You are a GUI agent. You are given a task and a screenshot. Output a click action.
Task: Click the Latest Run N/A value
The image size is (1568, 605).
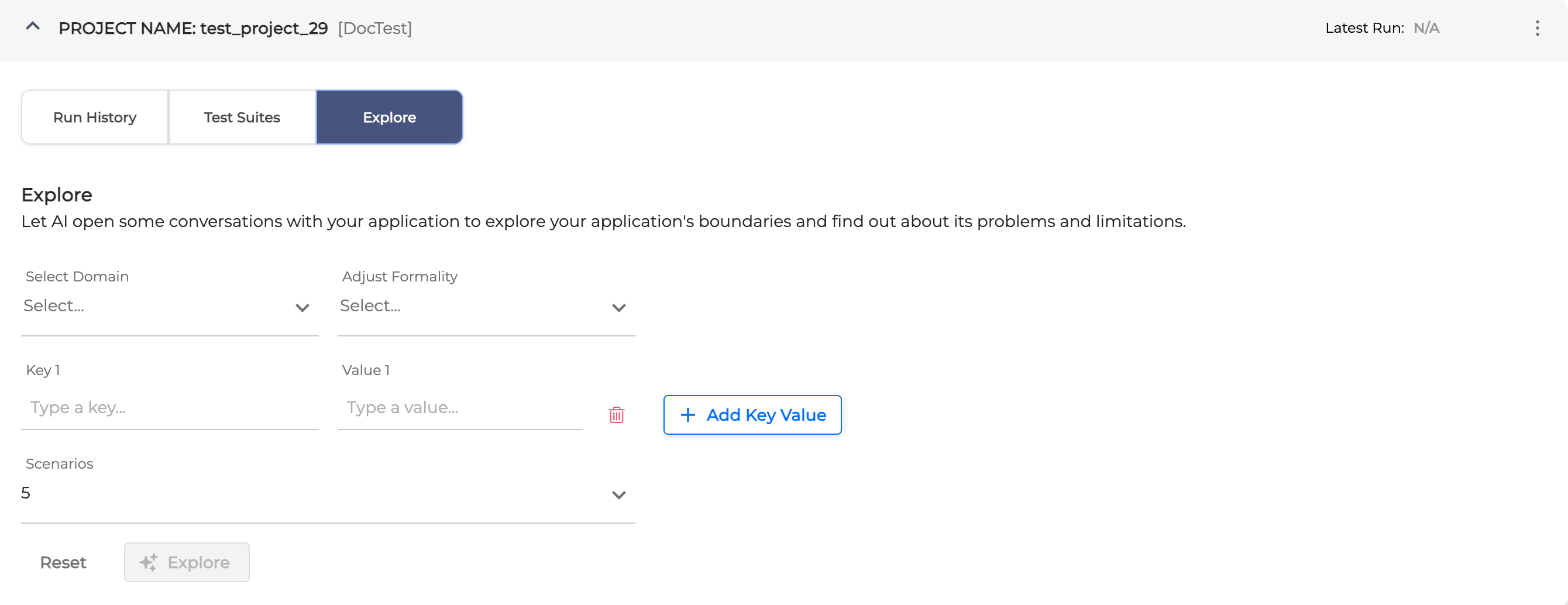1426,28
